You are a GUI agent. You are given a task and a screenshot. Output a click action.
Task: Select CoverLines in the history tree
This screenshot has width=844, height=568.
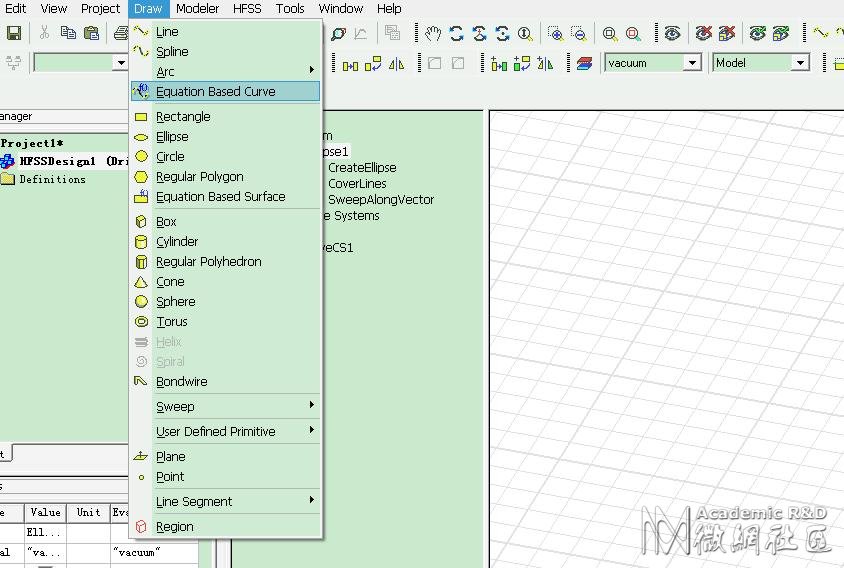pos(357,184)
